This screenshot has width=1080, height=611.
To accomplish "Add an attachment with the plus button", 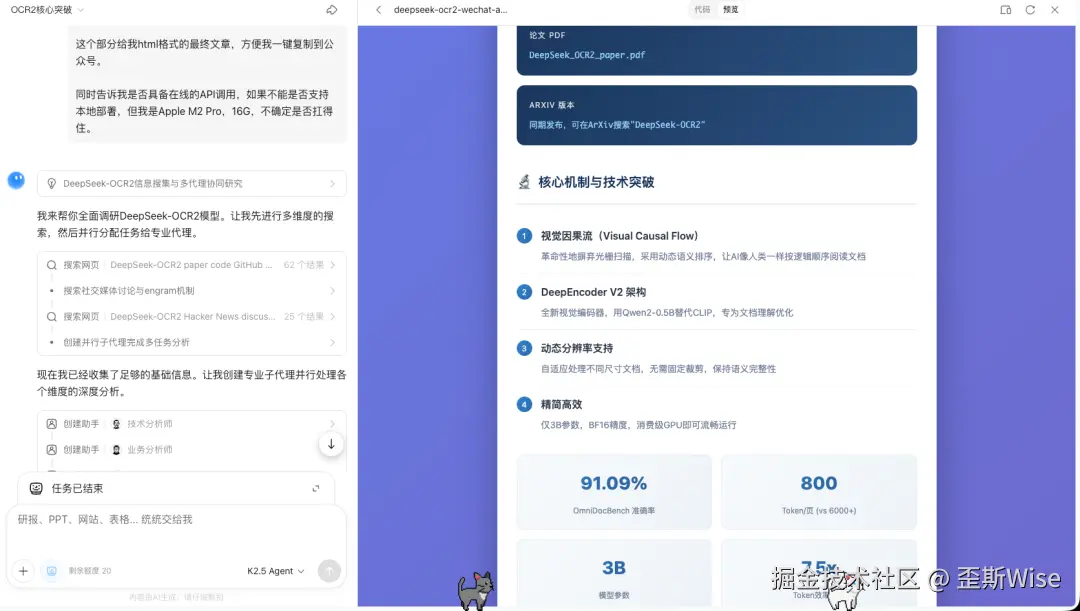I will pos(23,571).
